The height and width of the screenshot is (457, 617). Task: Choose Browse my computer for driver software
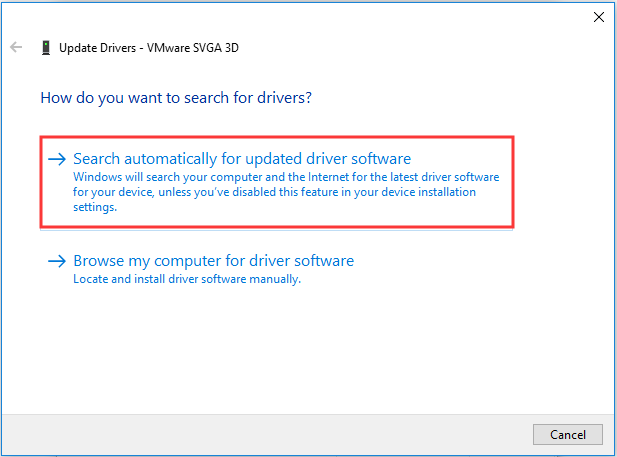pos(213,261)
